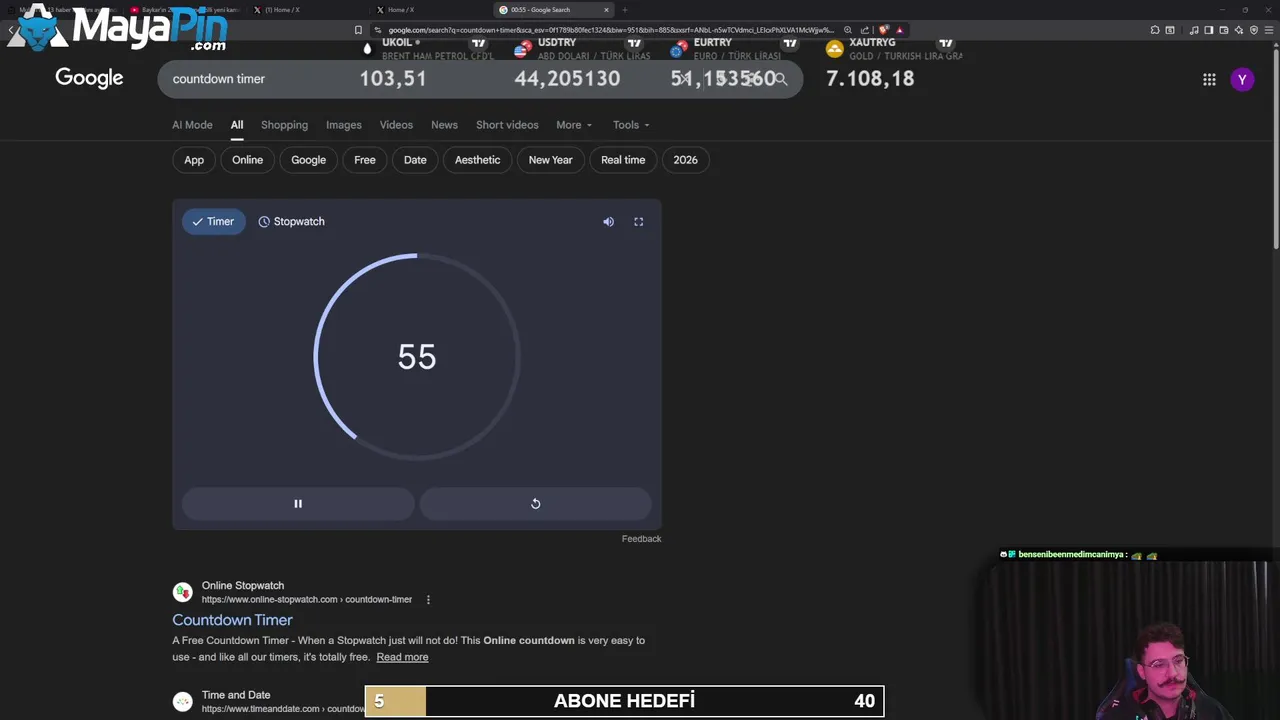Image resolution: width=1280 pixels, height=720 pixels.
Task: Open Brave VPN shield icon
Action: click(x=1254, y=30)
